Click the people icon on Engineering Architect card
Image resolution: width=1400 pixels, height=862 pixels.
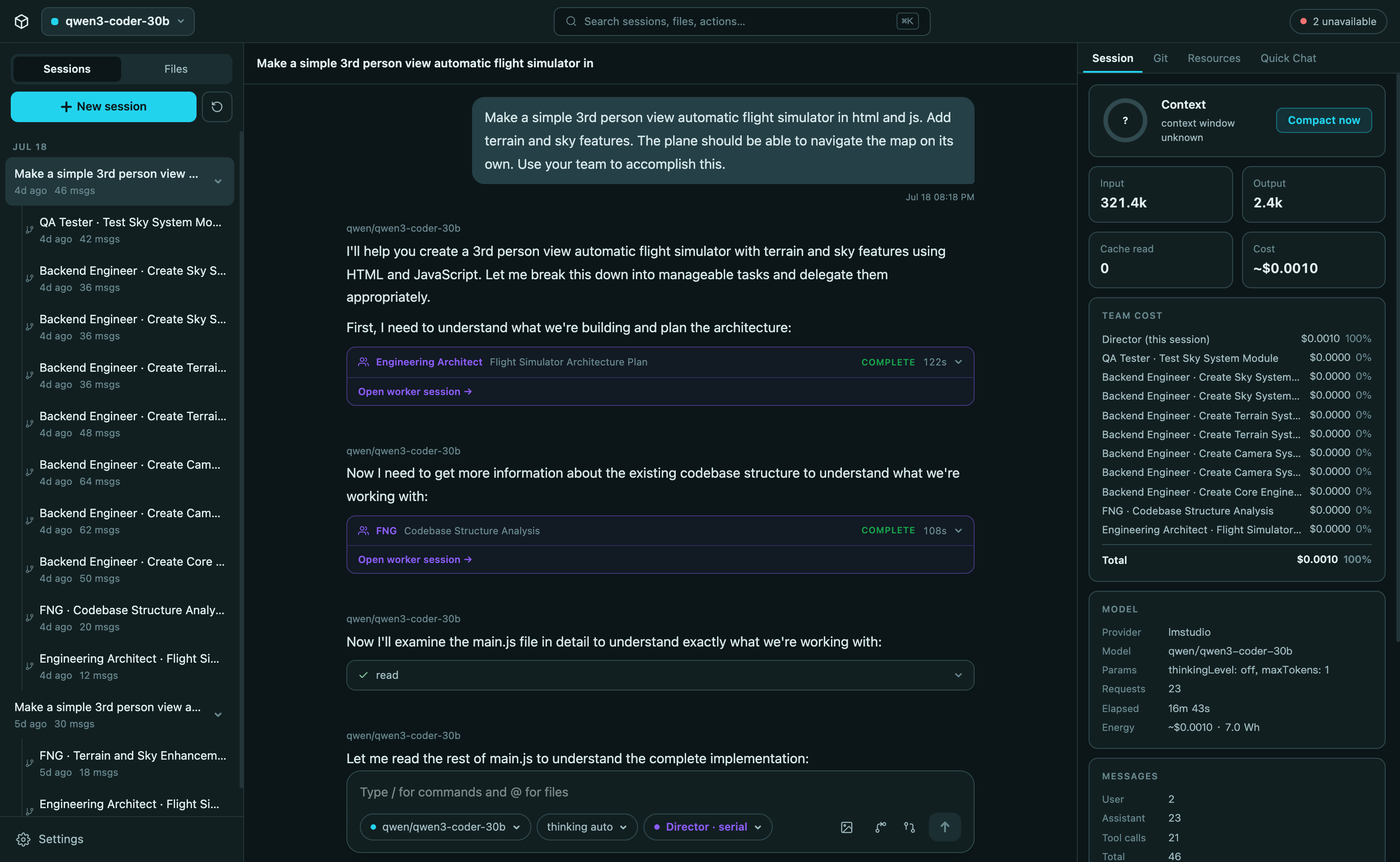(363, 362)
